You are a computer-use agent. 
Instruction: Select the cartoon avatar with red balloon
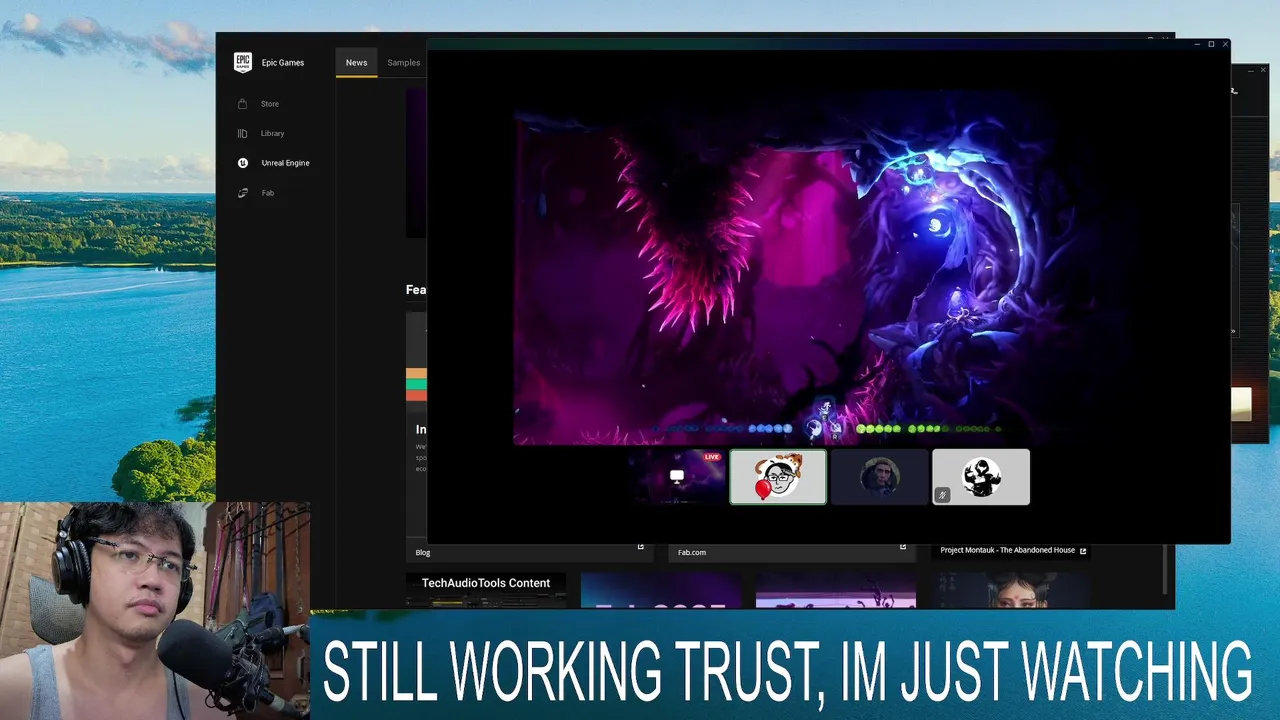778,477
